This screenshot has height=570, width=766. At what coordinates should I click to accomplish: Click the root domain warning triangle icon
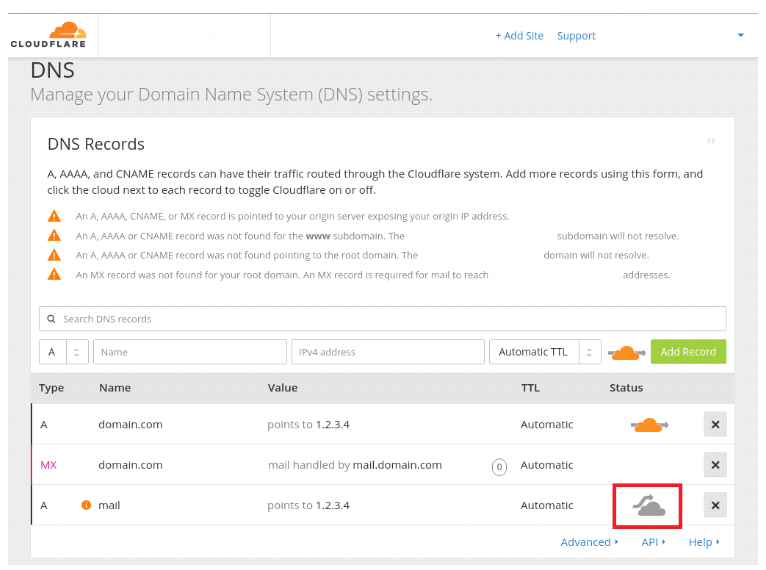[54, 255]
